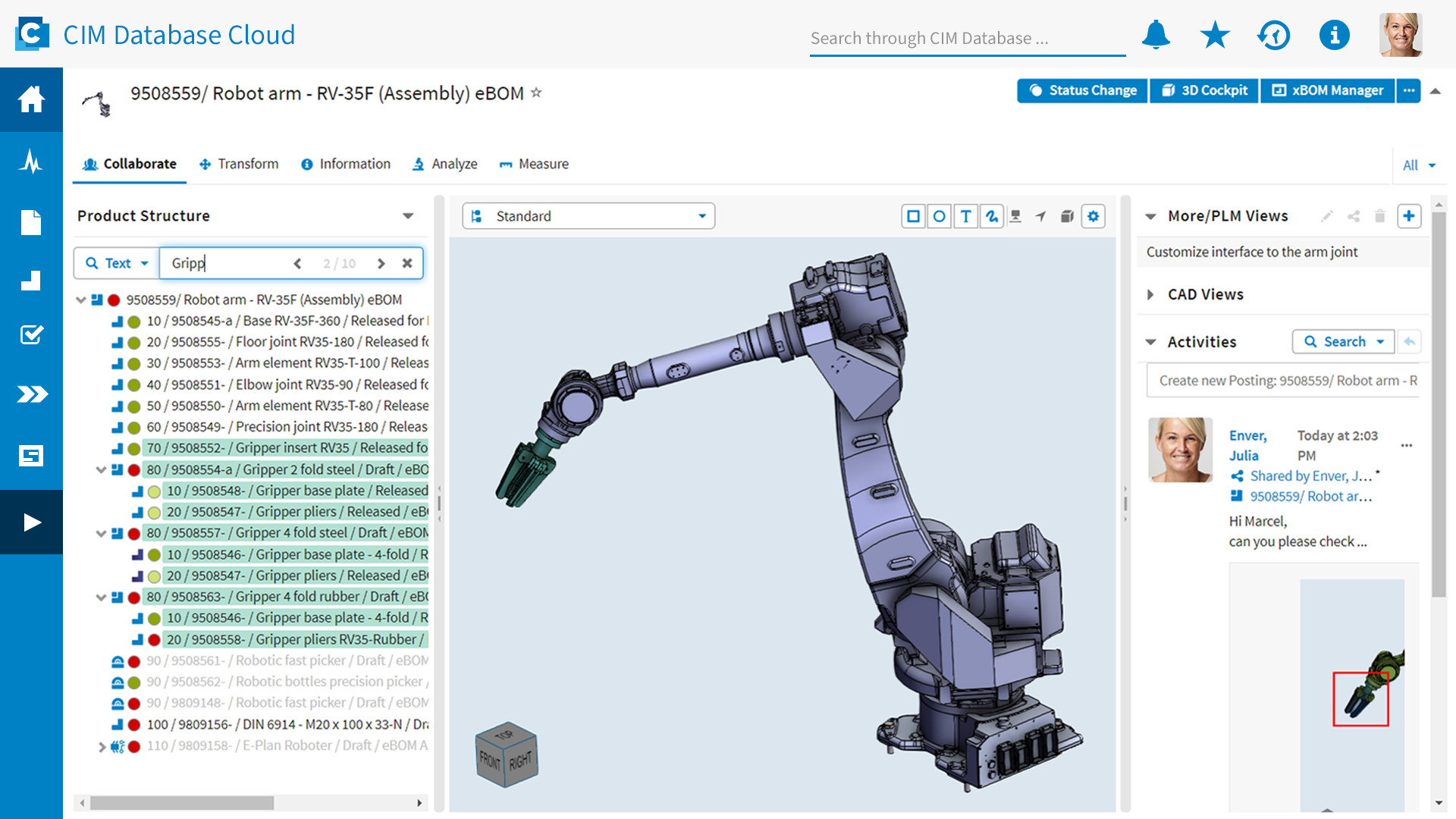Collapse the More/PLM Views section

pyautogui.click(x=1150, y=217)
